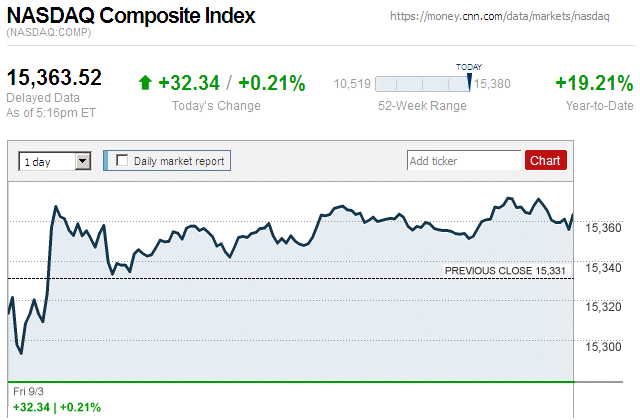This screenshot has width=640, height=420.
Task: Click the +32.34 | +0.21% footer text
Action: pyautogui.click(x=57, y=407)
